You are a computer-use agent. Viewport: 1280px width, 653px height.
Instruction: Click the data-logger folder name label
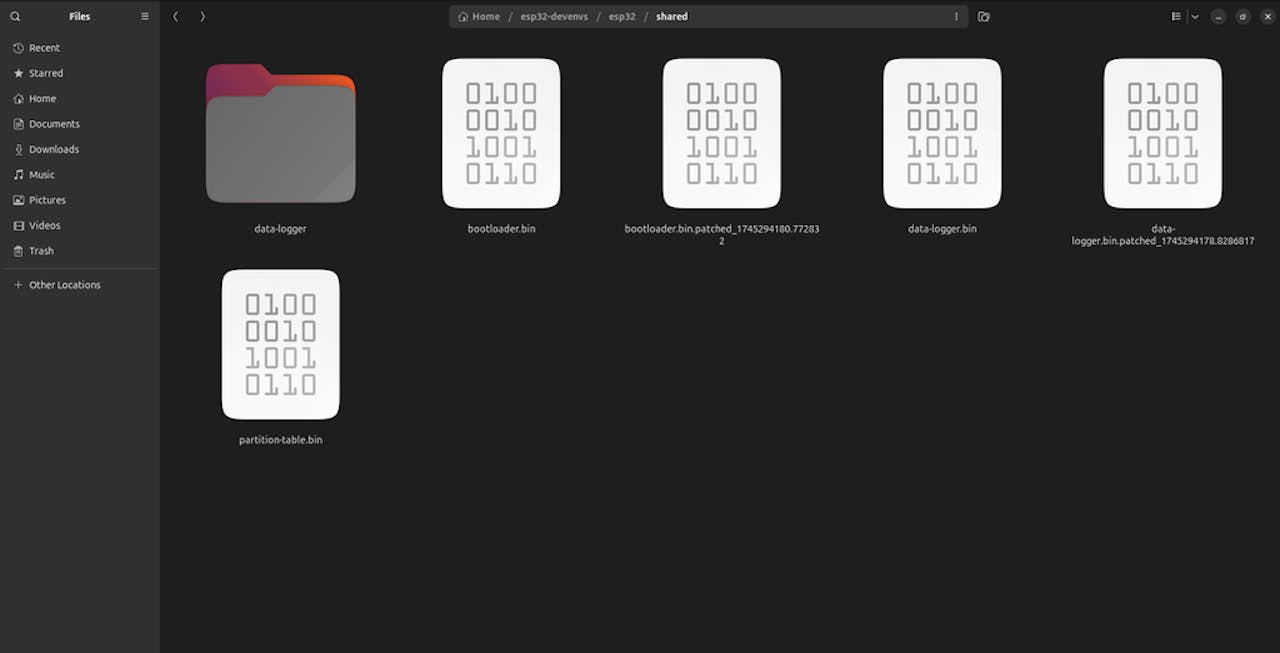point(281,229)
